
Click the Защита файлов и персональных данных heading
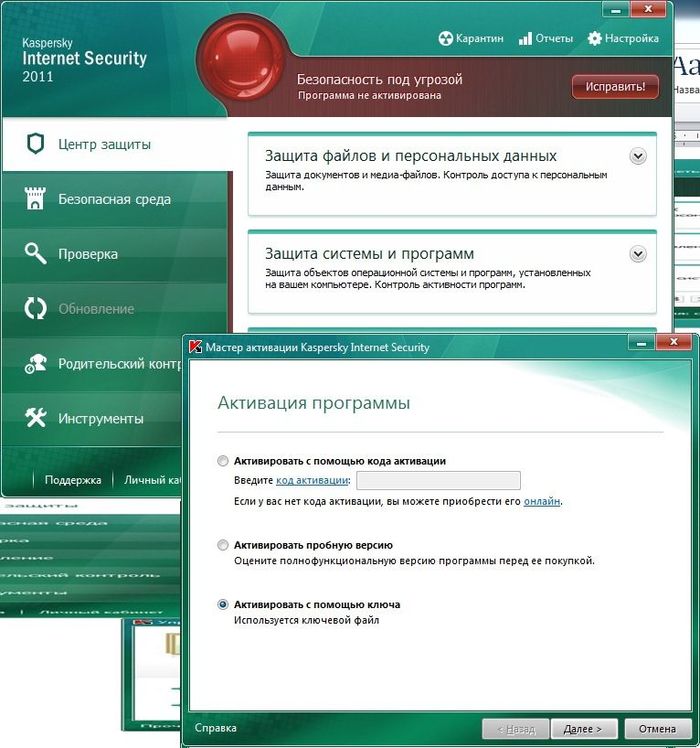click(410, 156)
